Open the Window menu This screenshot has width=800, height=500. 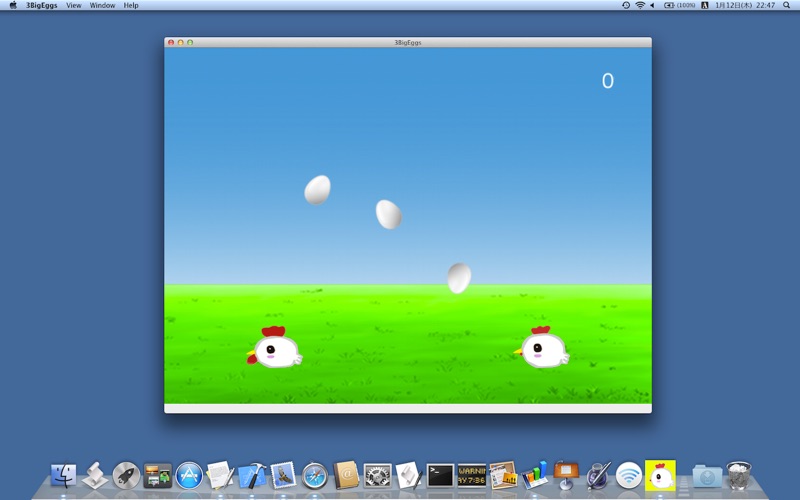coord(102,5)
